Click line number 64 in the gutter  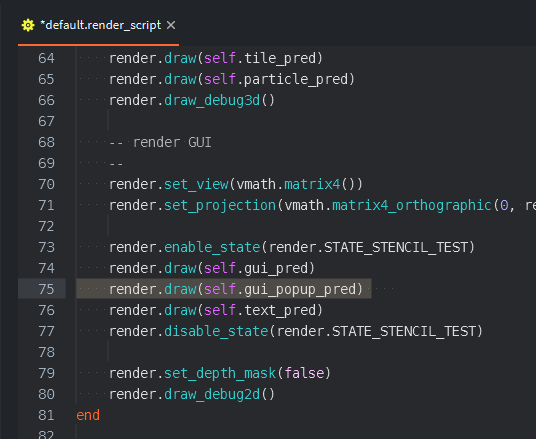tap(46, 58)
